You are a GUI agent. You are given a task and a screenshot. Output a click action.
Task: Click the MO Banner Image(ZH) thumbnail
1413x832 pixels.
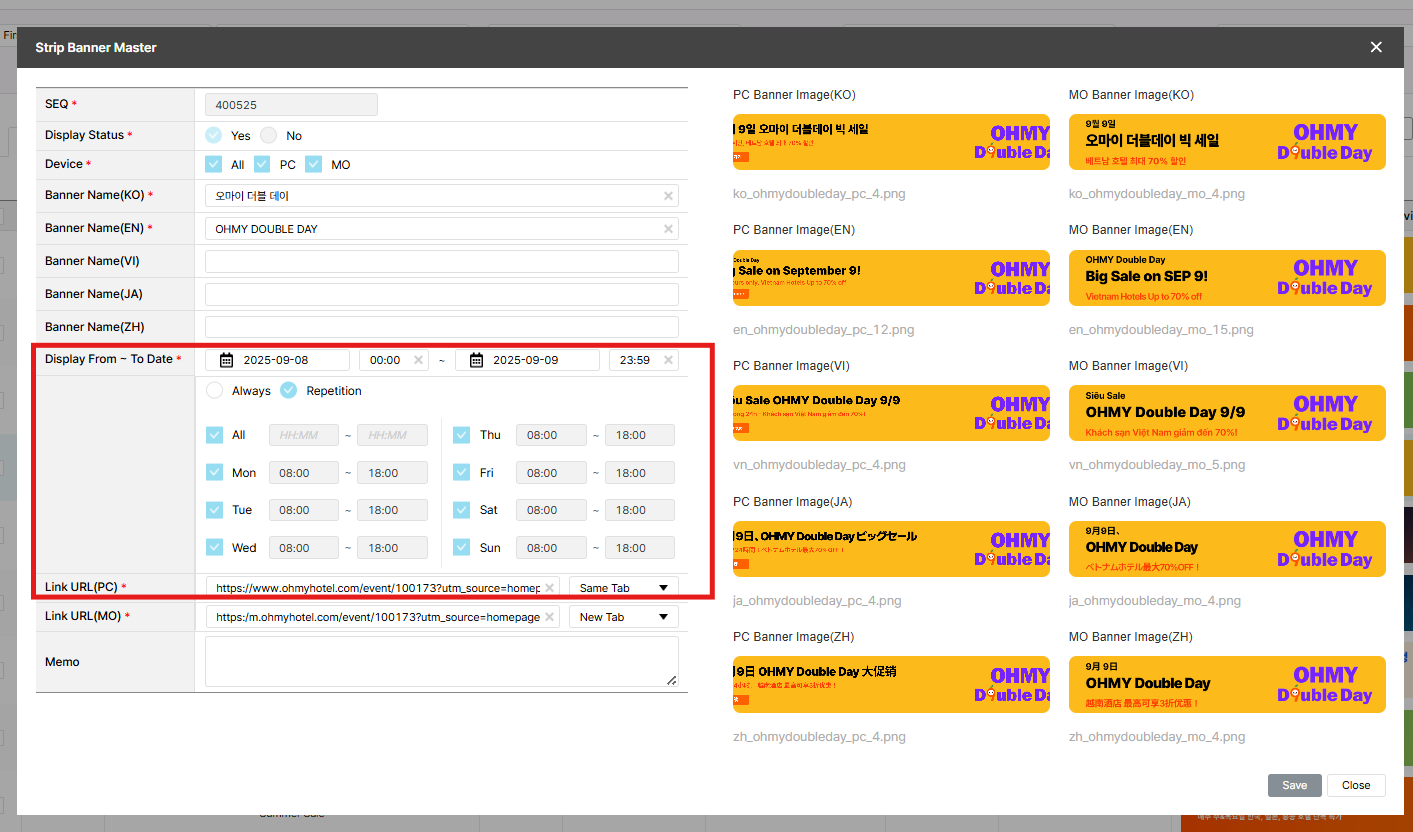[1227, 684]
